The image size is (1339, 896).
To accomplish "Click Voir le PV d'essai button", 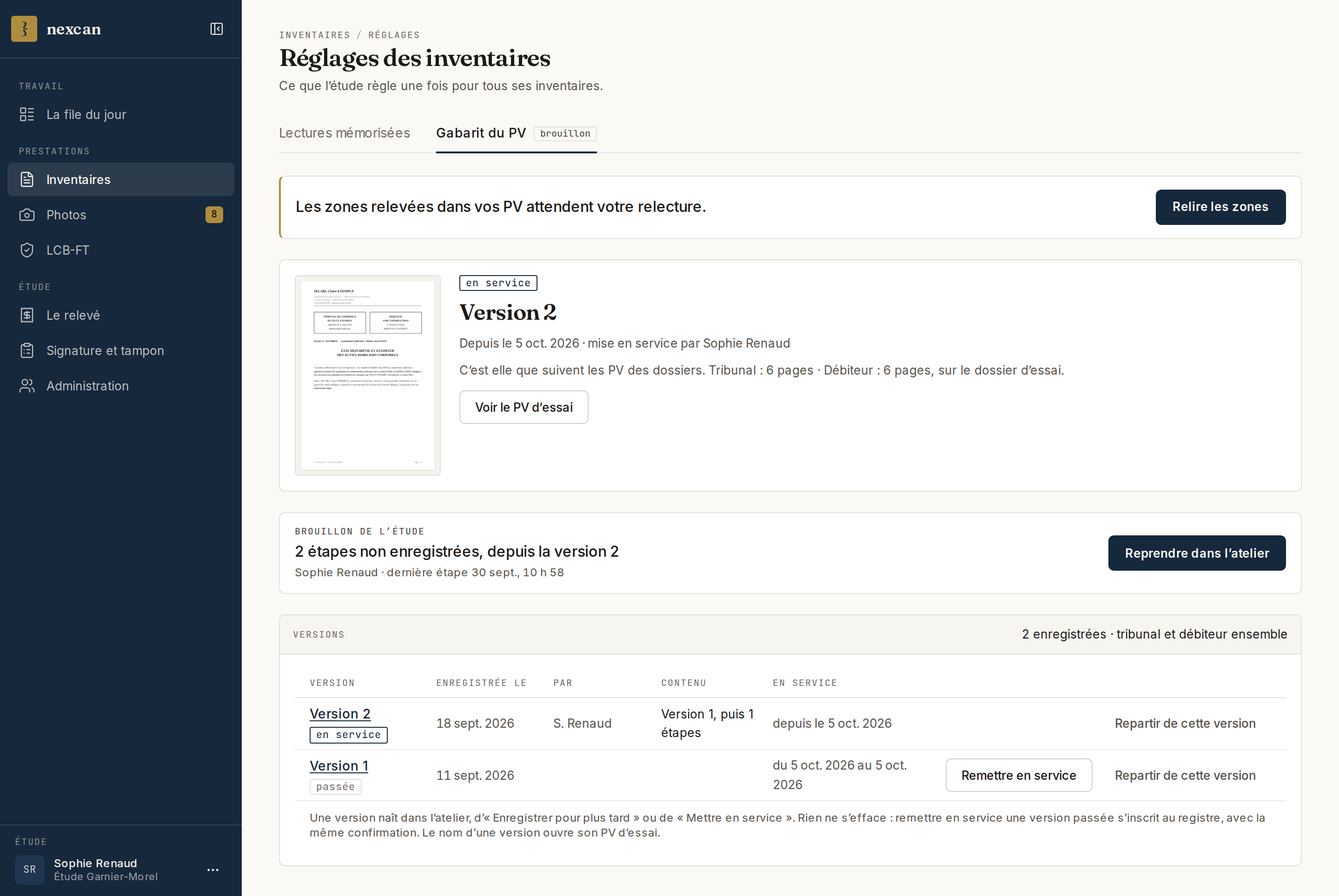I will [x=524, y=408].
